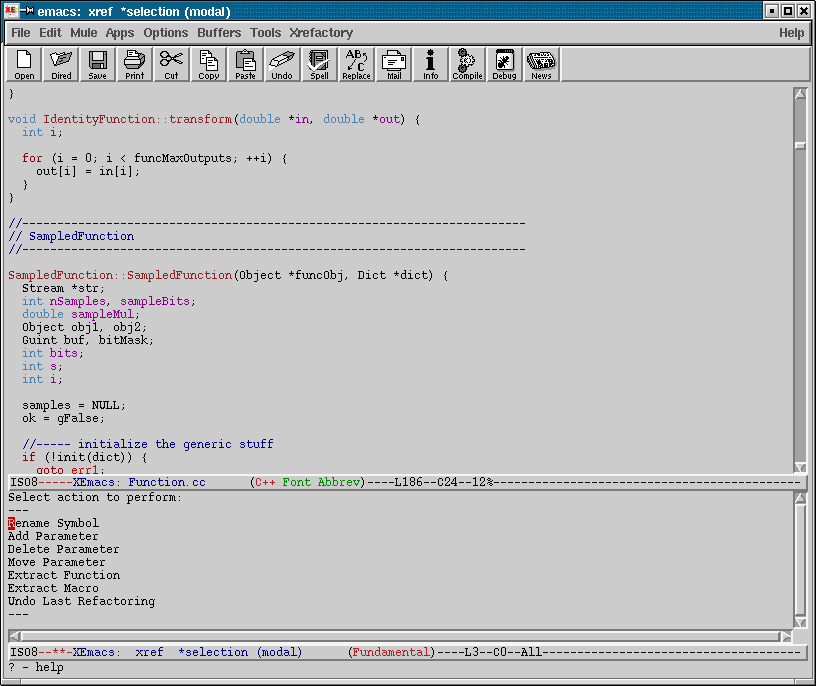
Task: Click selection pane scrollbar up arrow
Action: 800,498
